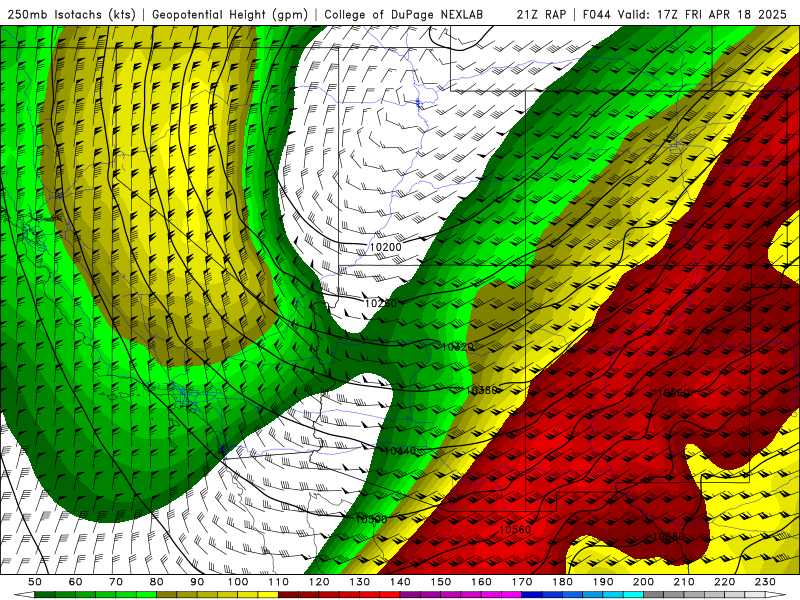Click the 10500 height contour label
This screenshot has width=800, height=600.
pos(371,519)
